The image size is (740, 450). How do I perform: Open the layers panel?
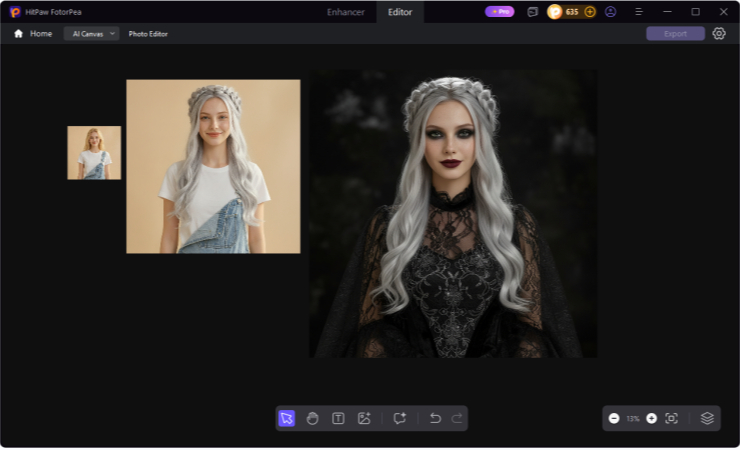point(707,418)
